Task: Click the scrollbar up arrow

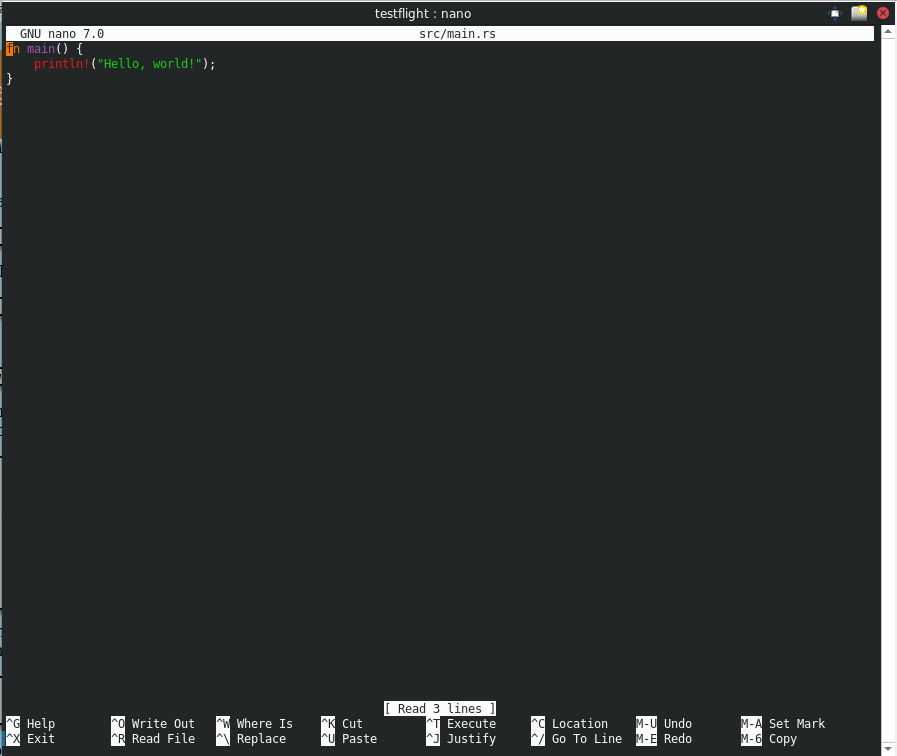Action: click(x=888, y=32)
